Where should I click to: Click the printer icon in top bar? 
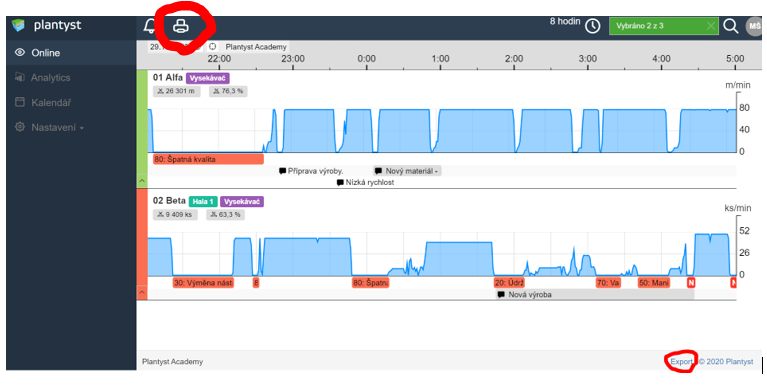point(180,26)
